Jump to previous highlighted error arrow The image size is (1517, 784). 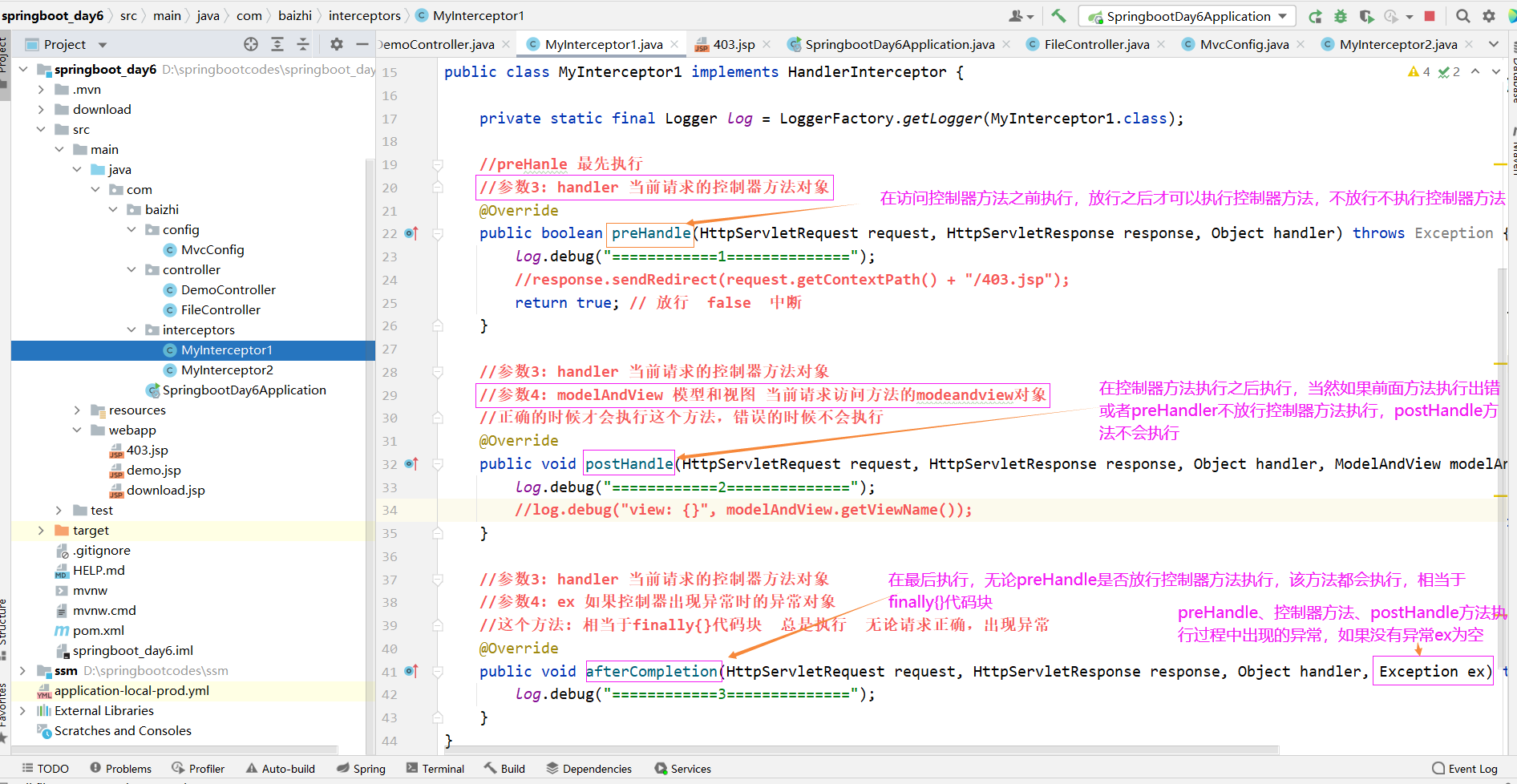[1475, 72]
